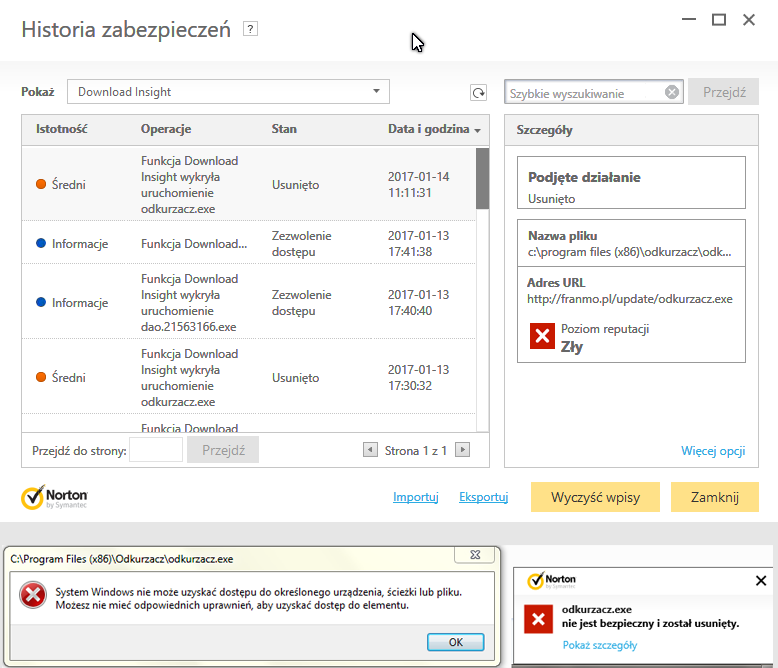778x668 pixels.
Task: Click the Zamknij button
Action: (x=714, y=497)
